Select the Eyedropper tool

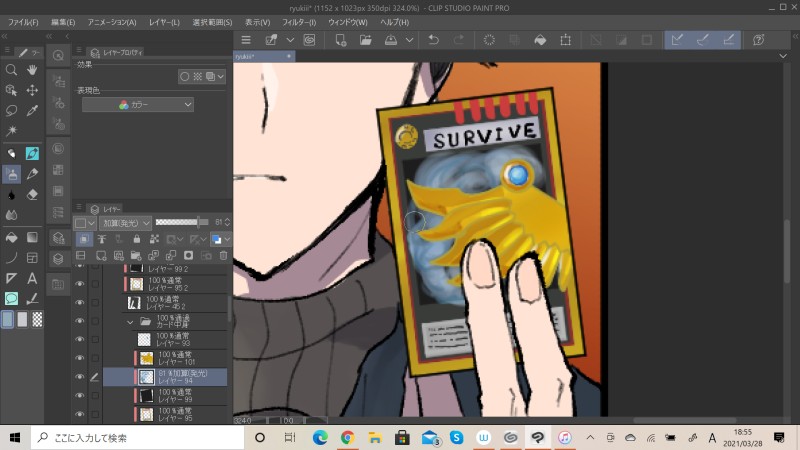point(32,110)
